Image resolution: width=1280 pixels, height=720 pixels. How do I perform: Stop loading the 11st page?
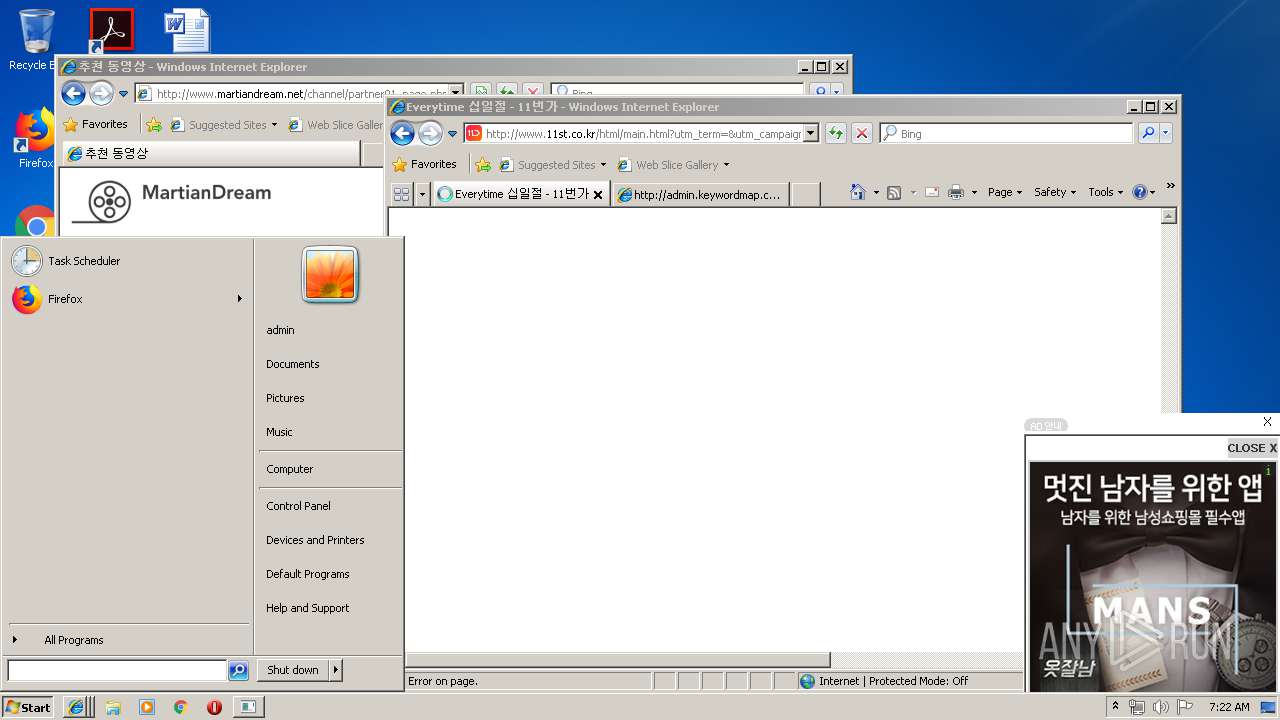point(862,133)
